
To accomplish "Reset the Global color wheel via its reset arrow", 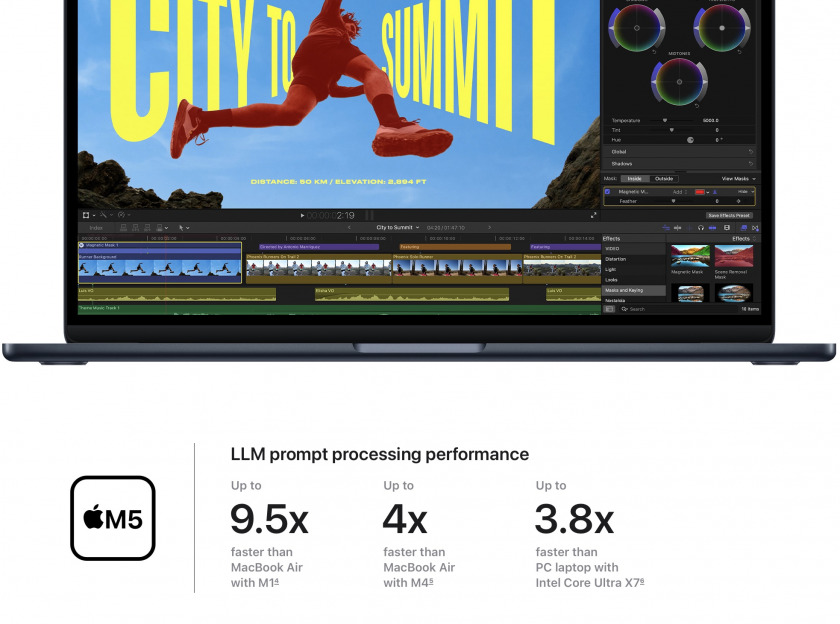I will coord(750,152).
